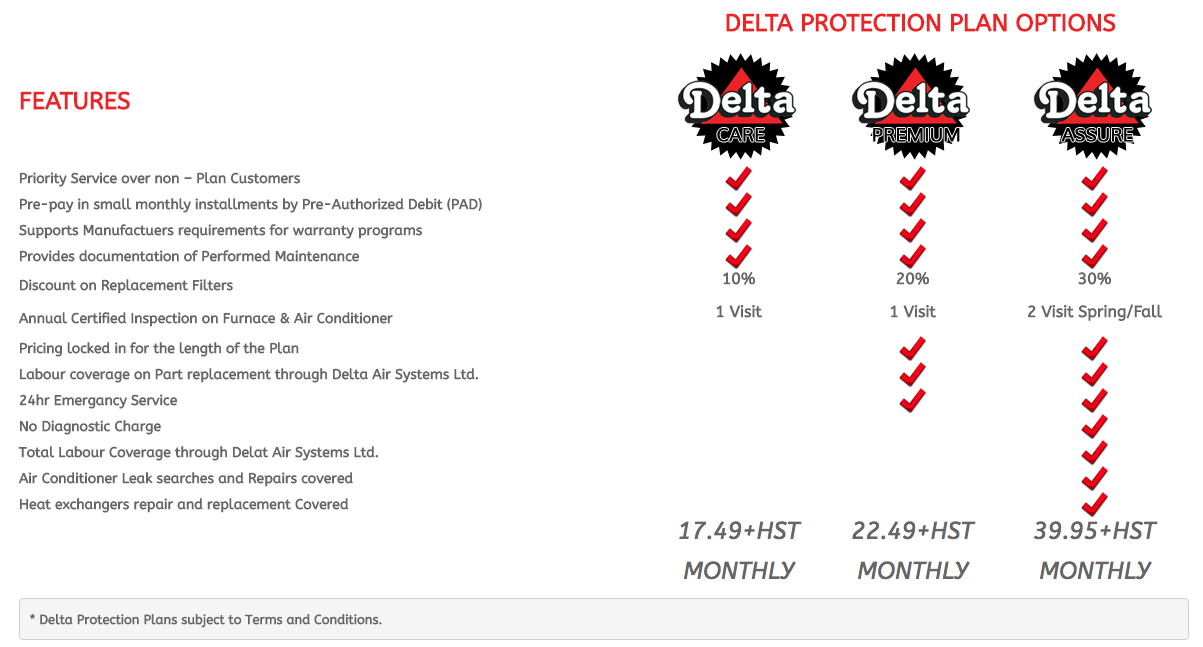Click Performed Maintenance checkmark under Delta Care
Image resolution: width=1203 pixels, height=647 pixels.
(x=738, y=256)
